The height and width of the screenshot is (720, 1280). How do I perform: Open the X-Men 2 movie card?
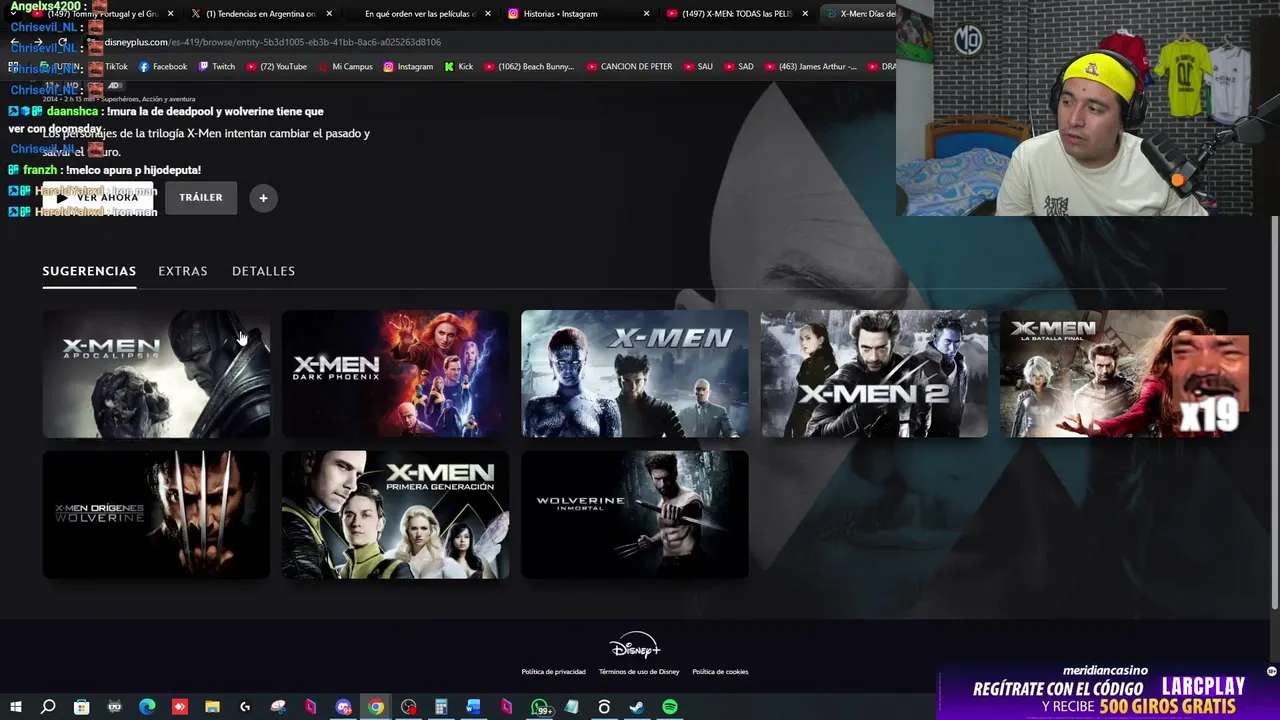874,374
